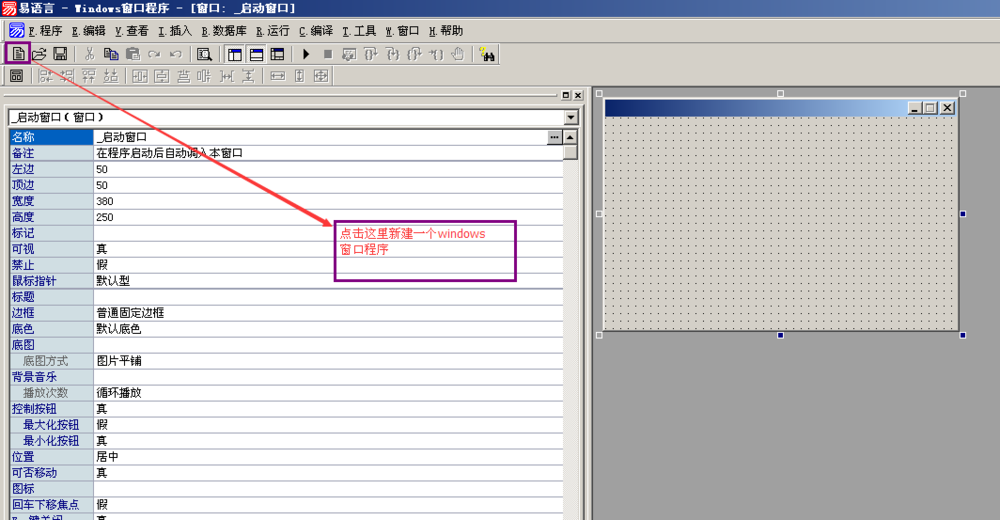Open the F.程序 menu
Image resolution: width=1000 pixels, height=520 pixels.
click(45, 31)
